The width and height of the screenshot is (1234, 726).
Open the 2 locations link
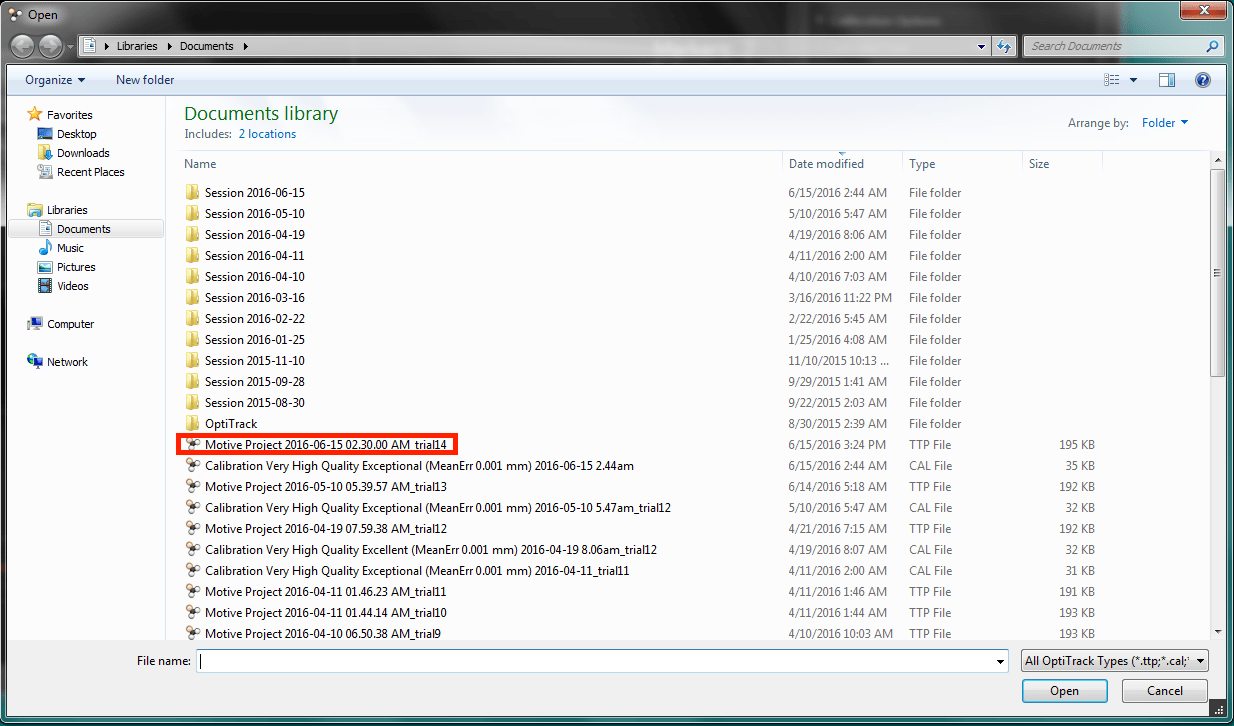tap(267, 134)
